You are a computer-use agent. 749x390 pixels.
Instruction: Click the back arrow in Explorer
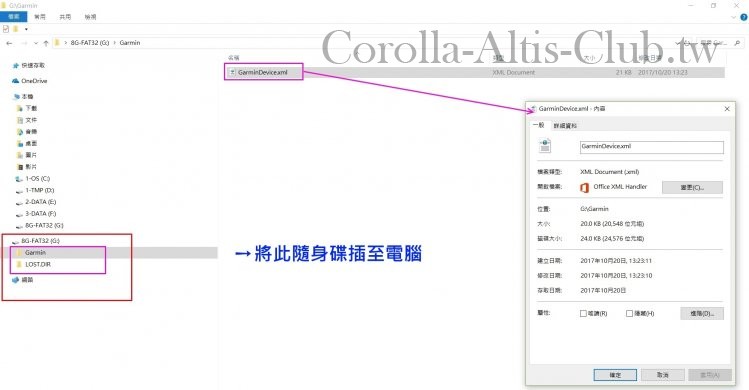coord(9,43)
